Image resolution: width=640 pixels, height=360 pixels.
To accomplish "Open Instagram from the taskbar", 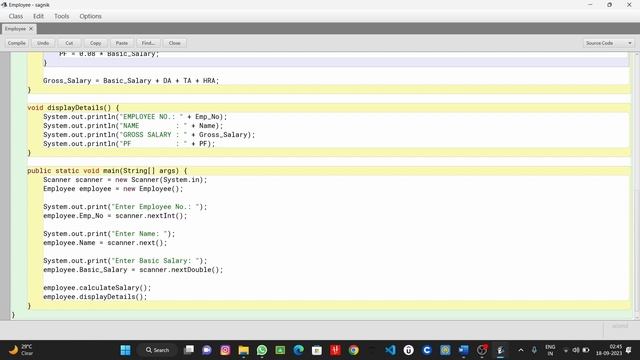I will (225, 350).
